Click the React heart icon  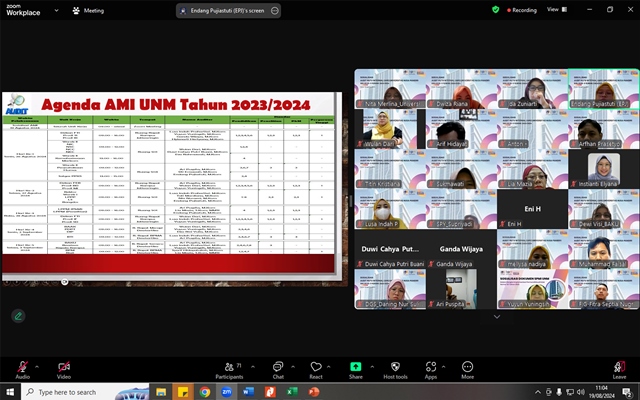click(x=316, y=367)
